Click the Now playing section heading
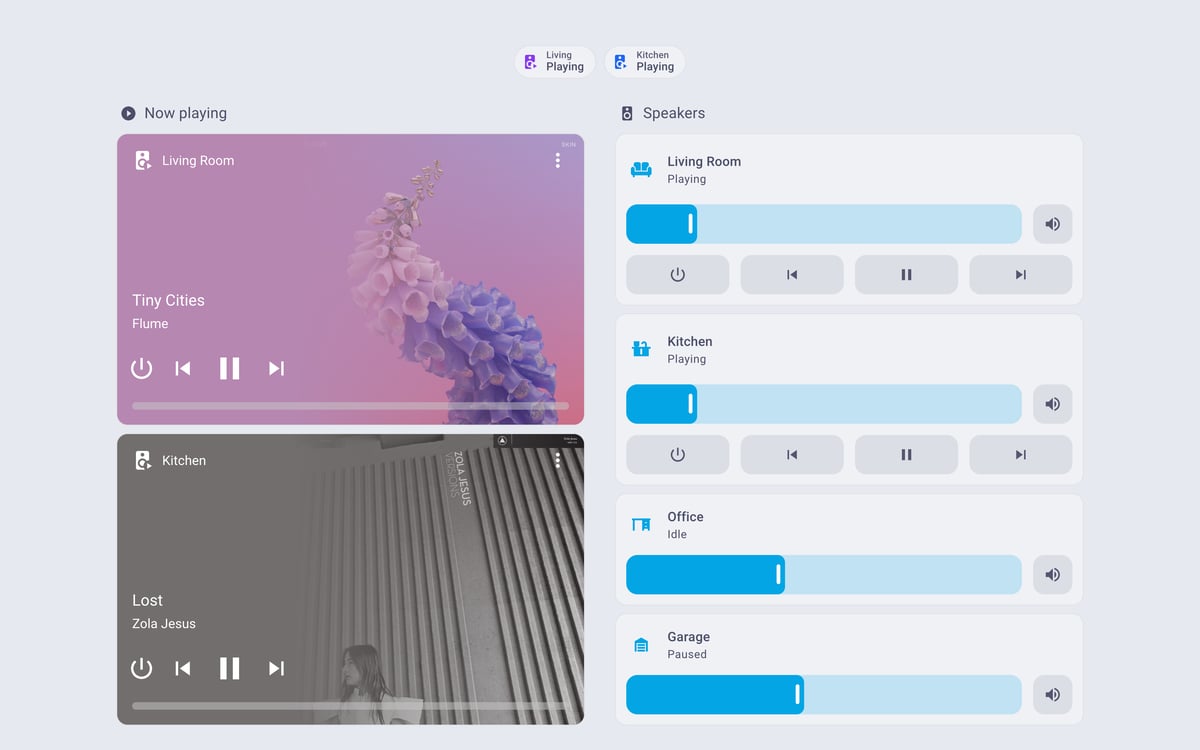 coord(185,113)
